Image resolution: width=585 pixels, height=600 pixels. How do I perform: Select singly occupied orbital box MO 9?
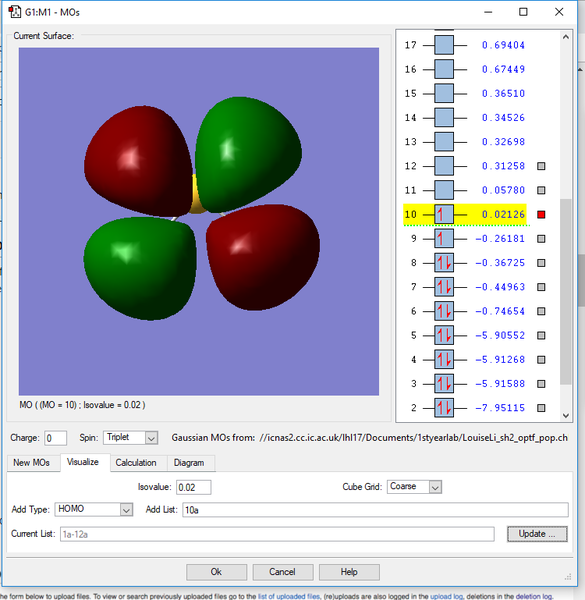click(444, 239)
